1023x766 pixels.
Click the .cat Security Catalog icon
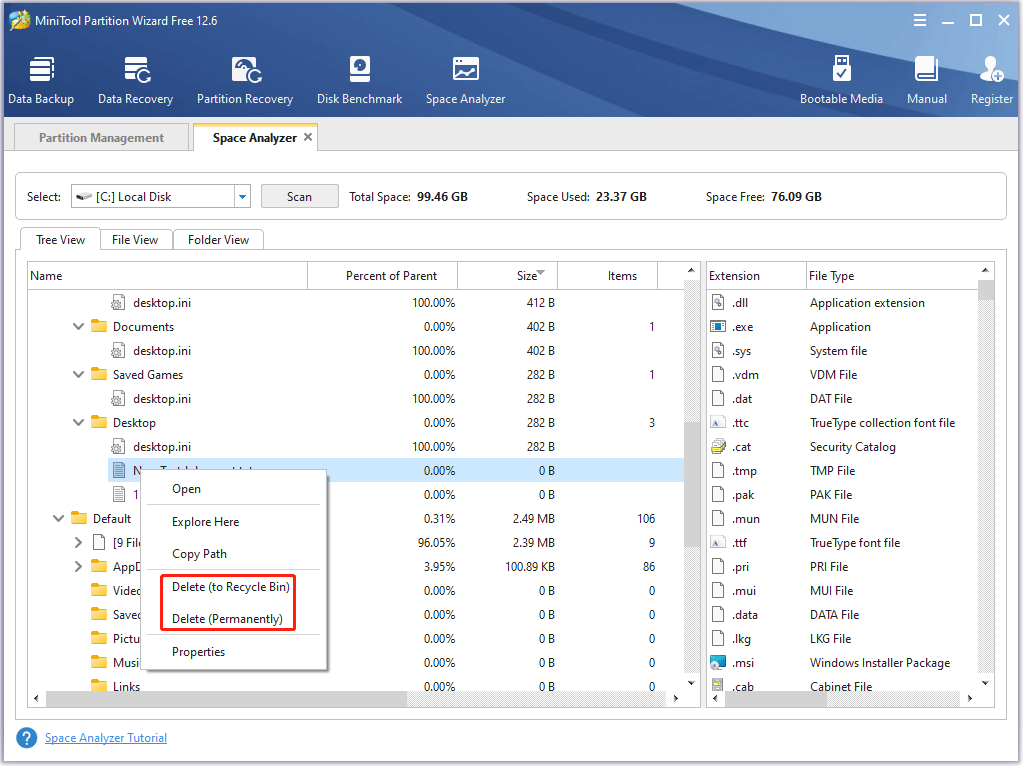pos(718,446)
